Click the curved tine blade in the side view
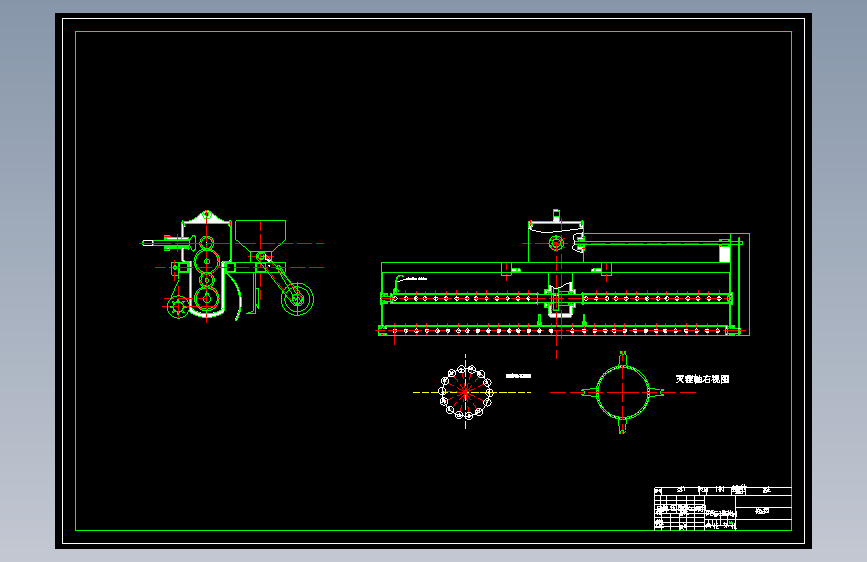 coord(237,298)
